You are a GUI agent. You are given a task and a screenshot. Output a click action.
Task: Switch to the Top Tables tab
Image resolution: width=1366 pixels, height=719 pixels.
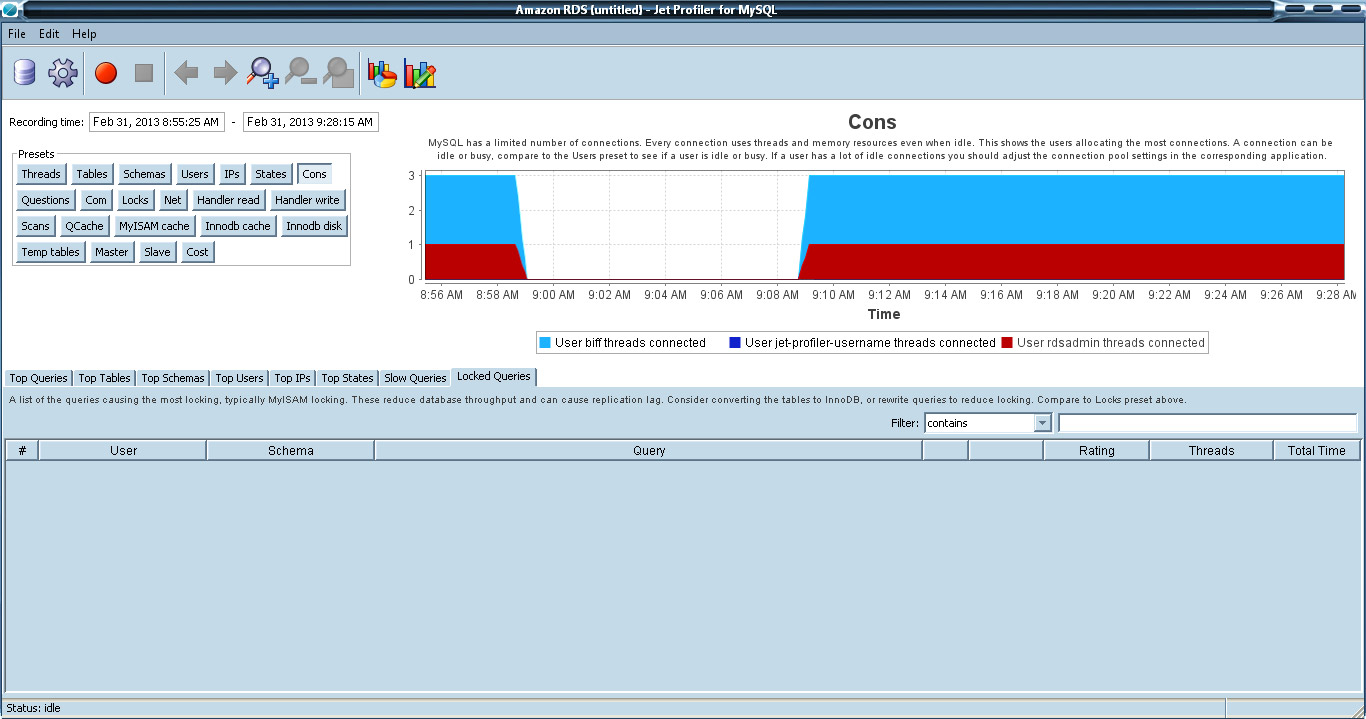[104, 378]
